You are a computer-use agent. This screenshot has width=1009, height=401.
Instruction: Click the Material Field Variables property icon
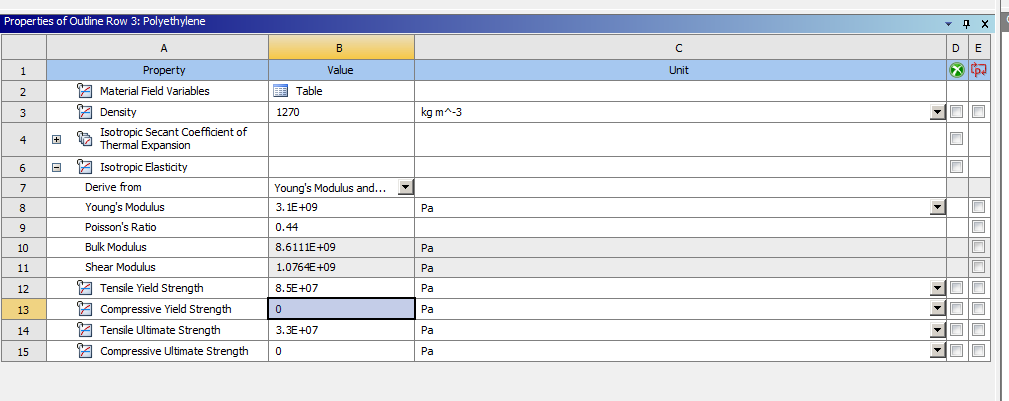pos(85,91)
